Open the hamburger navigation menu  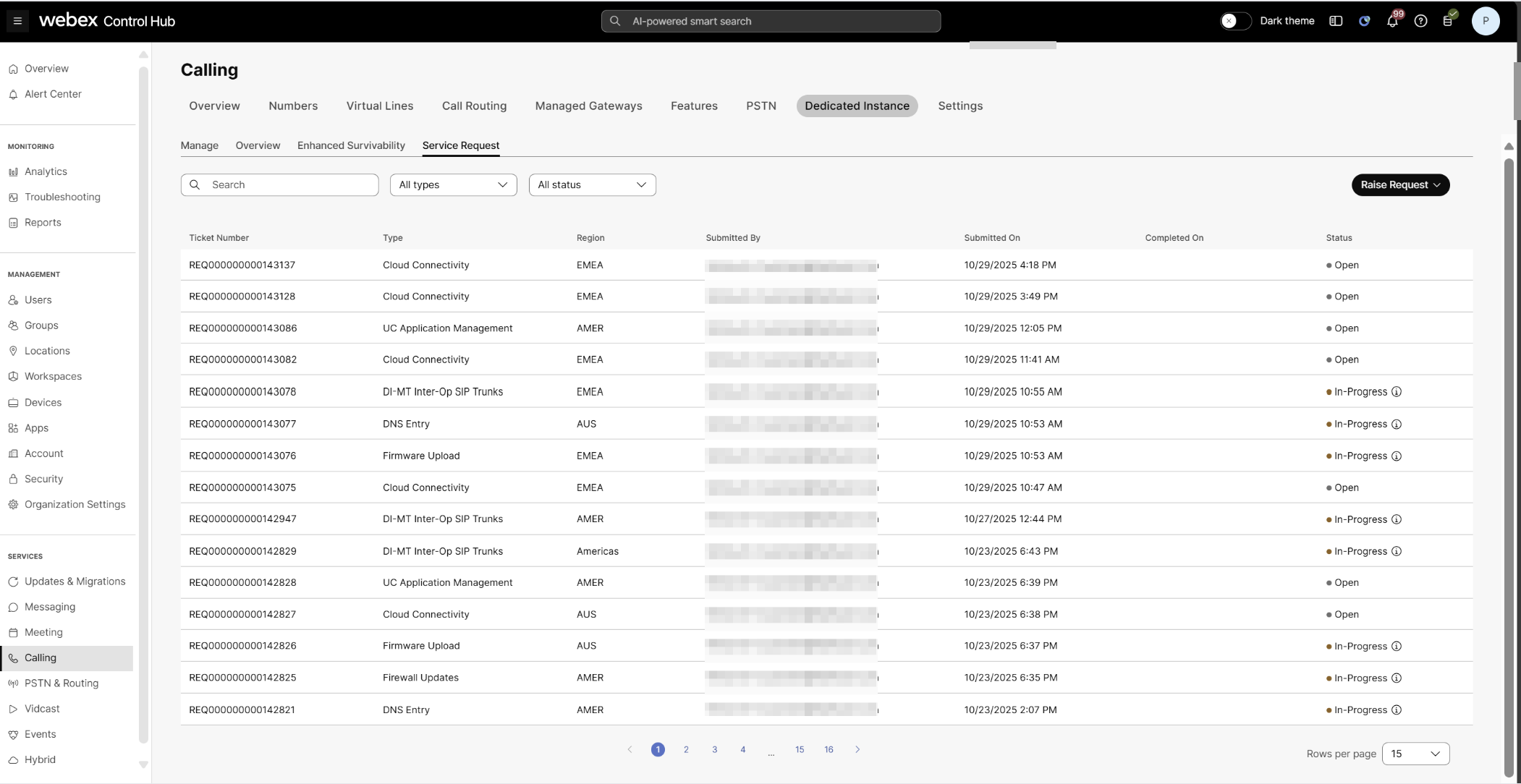(x=17, y=20)
